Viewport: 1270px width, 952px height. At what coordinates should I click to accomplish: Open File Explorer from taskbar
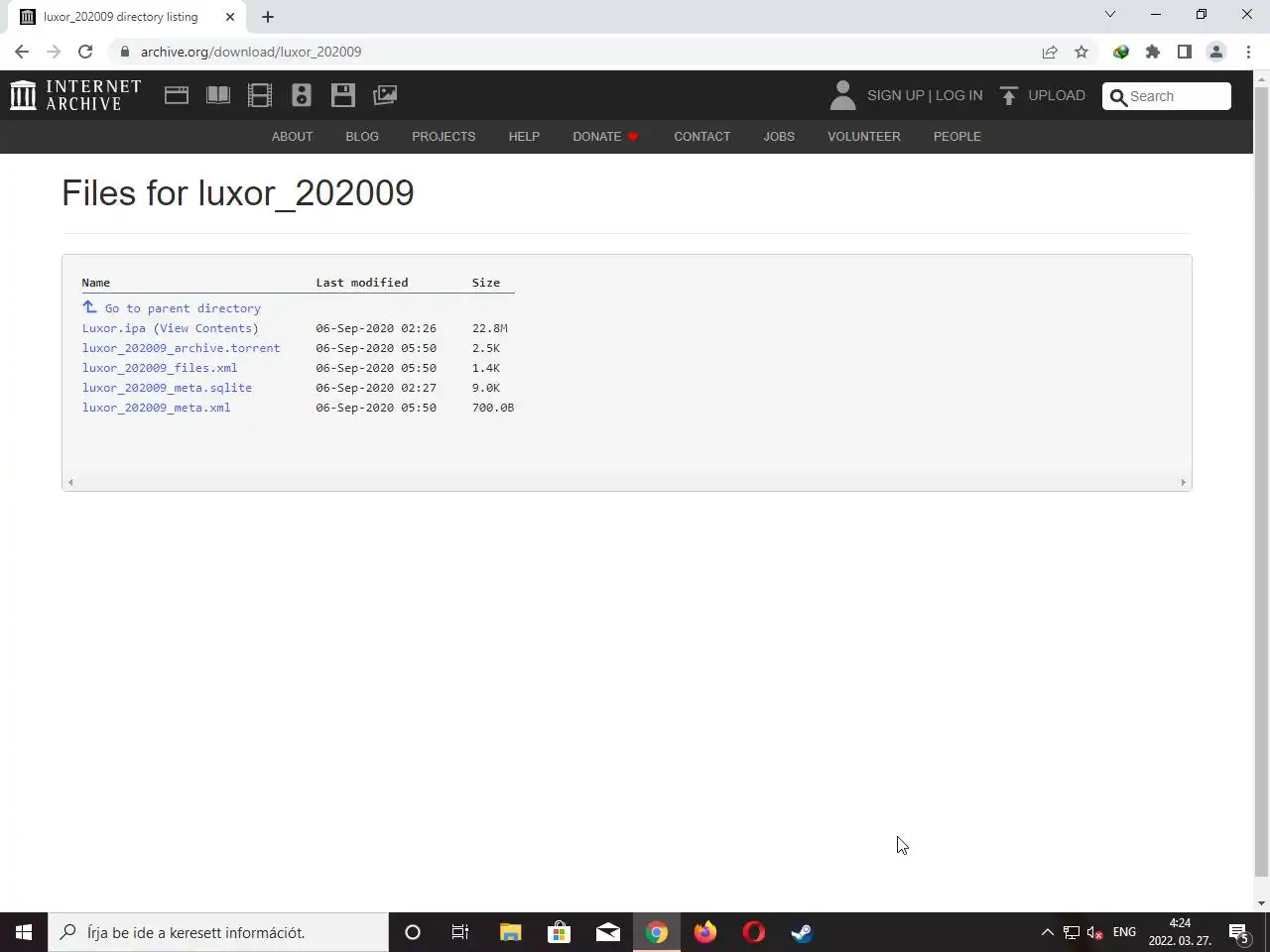click(x=510, y=932)
